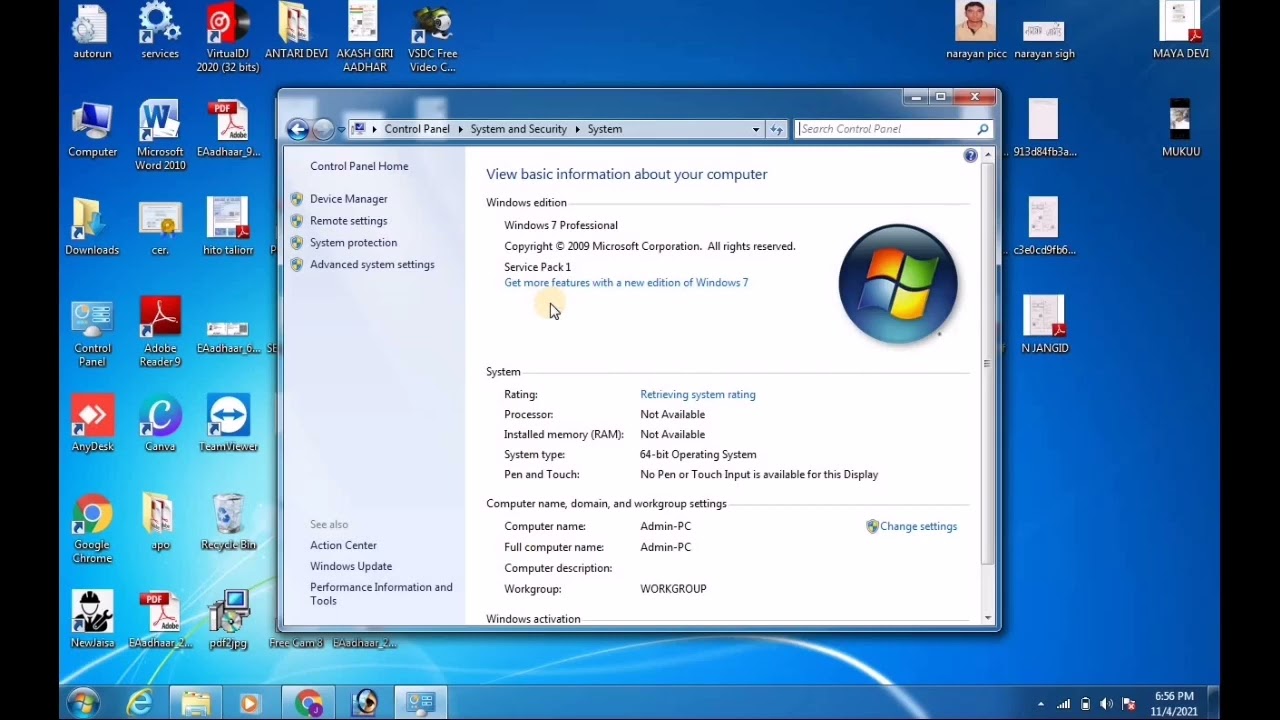The height and width of the screenshot is (720, 1280).
Task: Open Action Center
Action: 343,546
